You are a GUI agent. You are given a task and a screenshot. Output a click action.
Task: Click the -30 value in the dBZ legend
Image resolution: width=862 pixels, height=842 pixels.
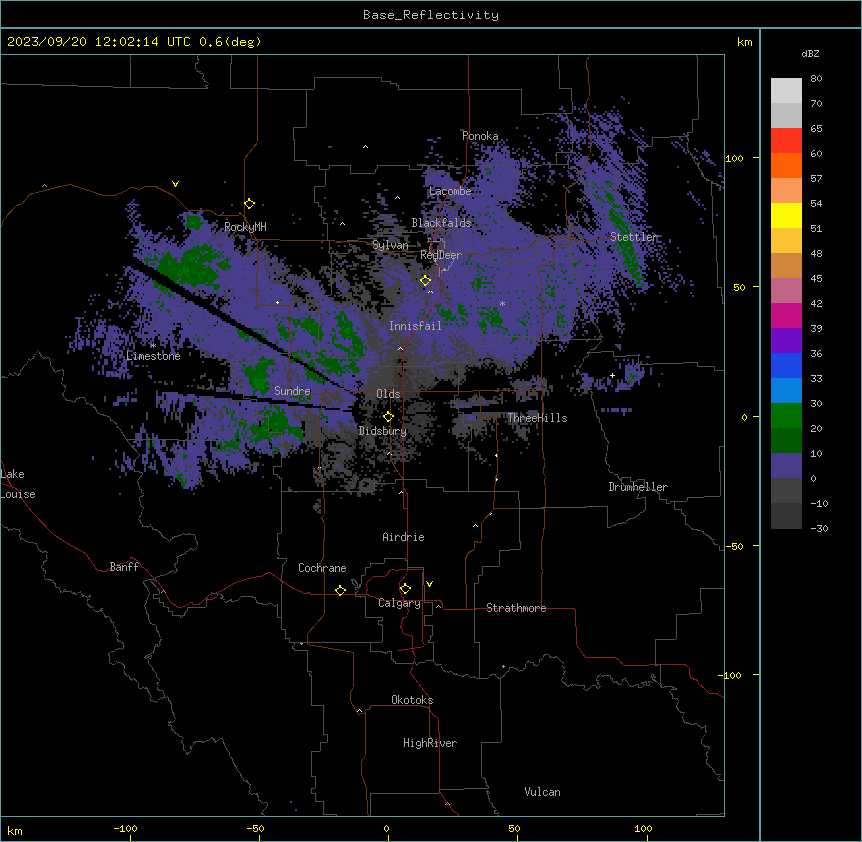tap(819, 529)
